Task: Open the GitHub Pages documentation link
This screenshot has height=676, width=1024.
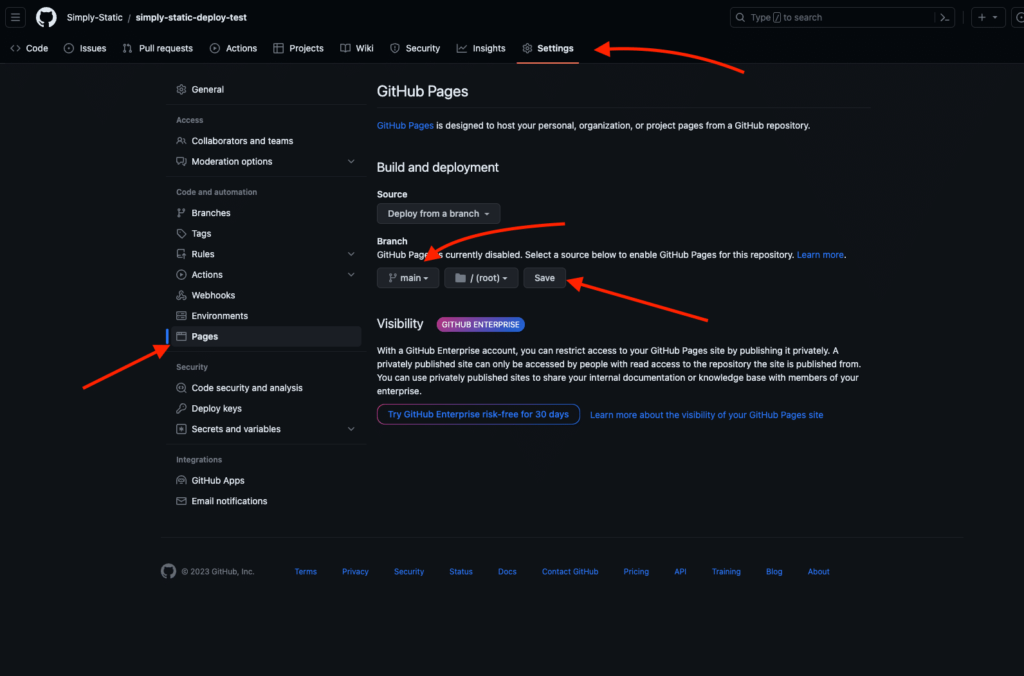Action: pos(405,125)
